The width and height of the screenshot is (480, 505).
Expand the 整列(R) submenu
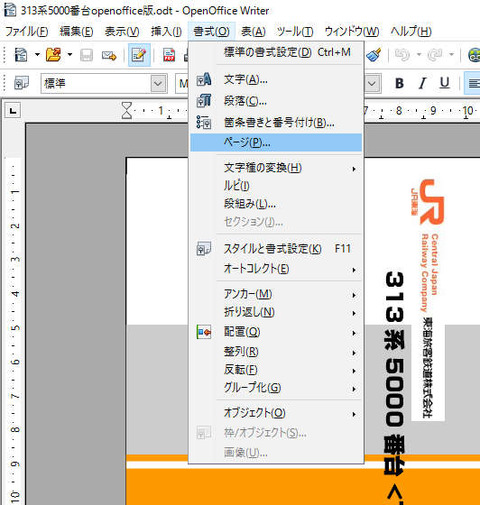point(276,351)
